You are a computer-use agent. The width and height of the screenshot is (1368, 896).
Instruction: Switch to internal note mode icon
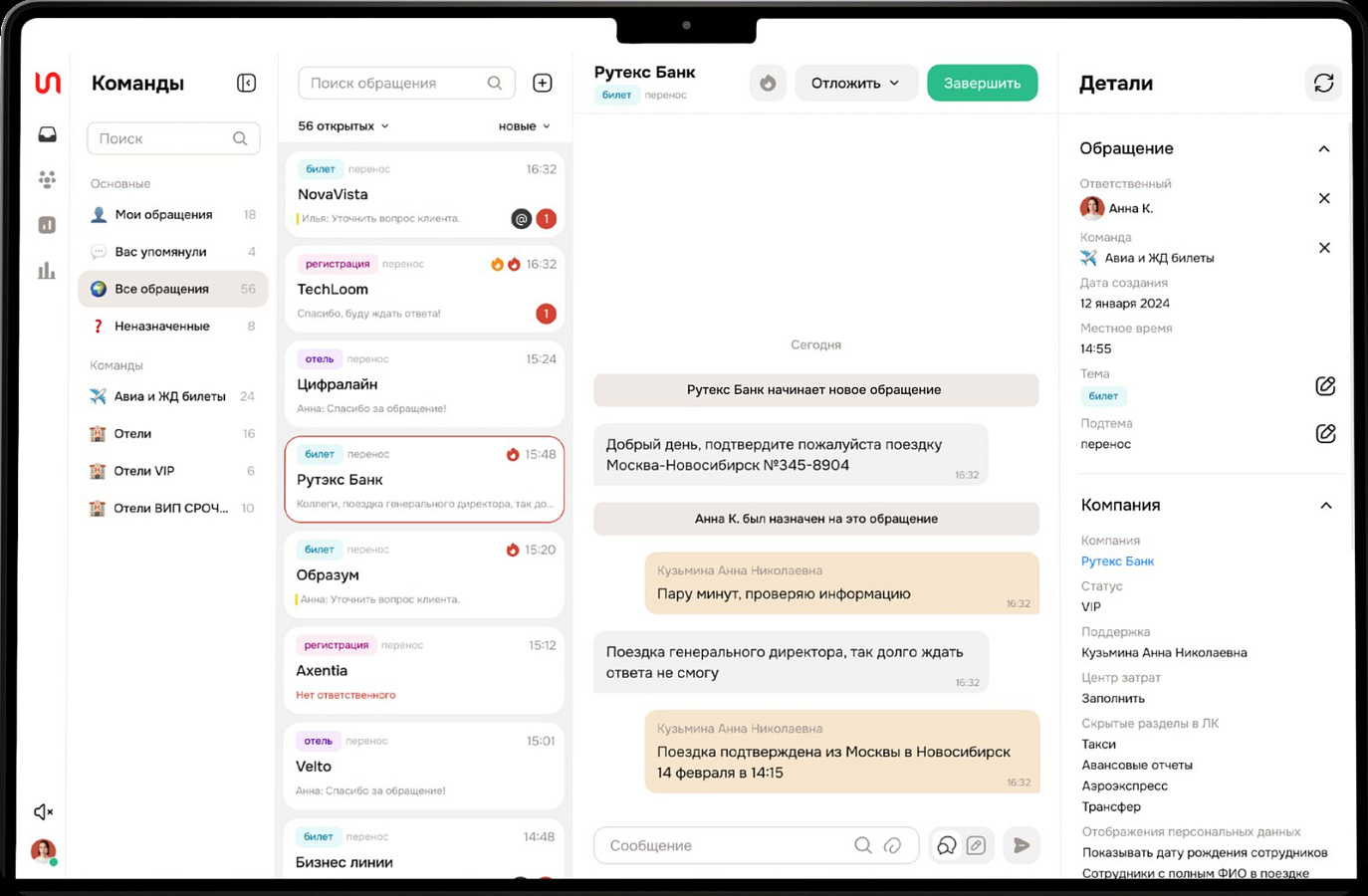pos(977,845)
